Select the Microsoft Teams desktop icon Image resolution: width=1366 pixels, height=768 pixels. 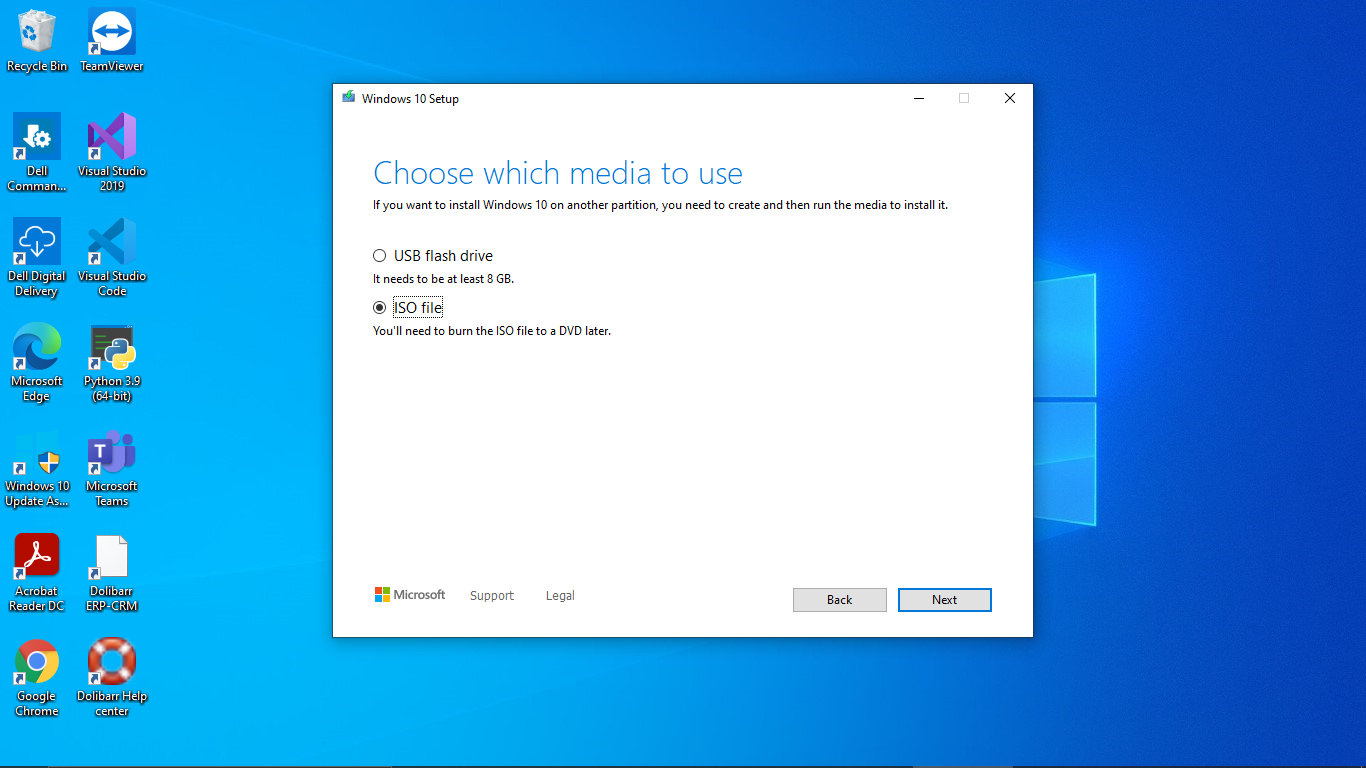coord(112,467)
